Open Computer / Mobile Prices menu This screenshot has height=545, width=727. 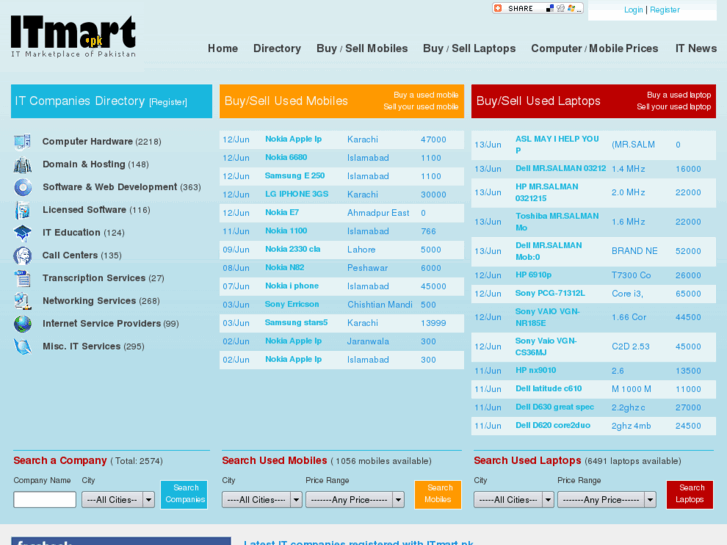[594, 48]
